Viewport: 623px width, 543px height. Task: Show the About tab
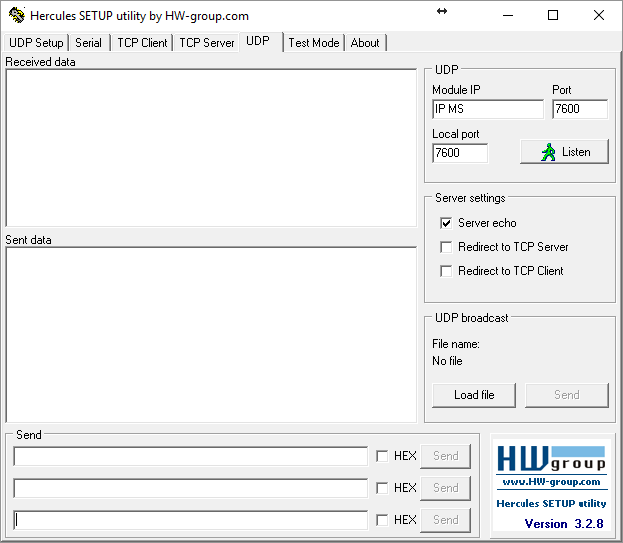[x=365, y=43]
